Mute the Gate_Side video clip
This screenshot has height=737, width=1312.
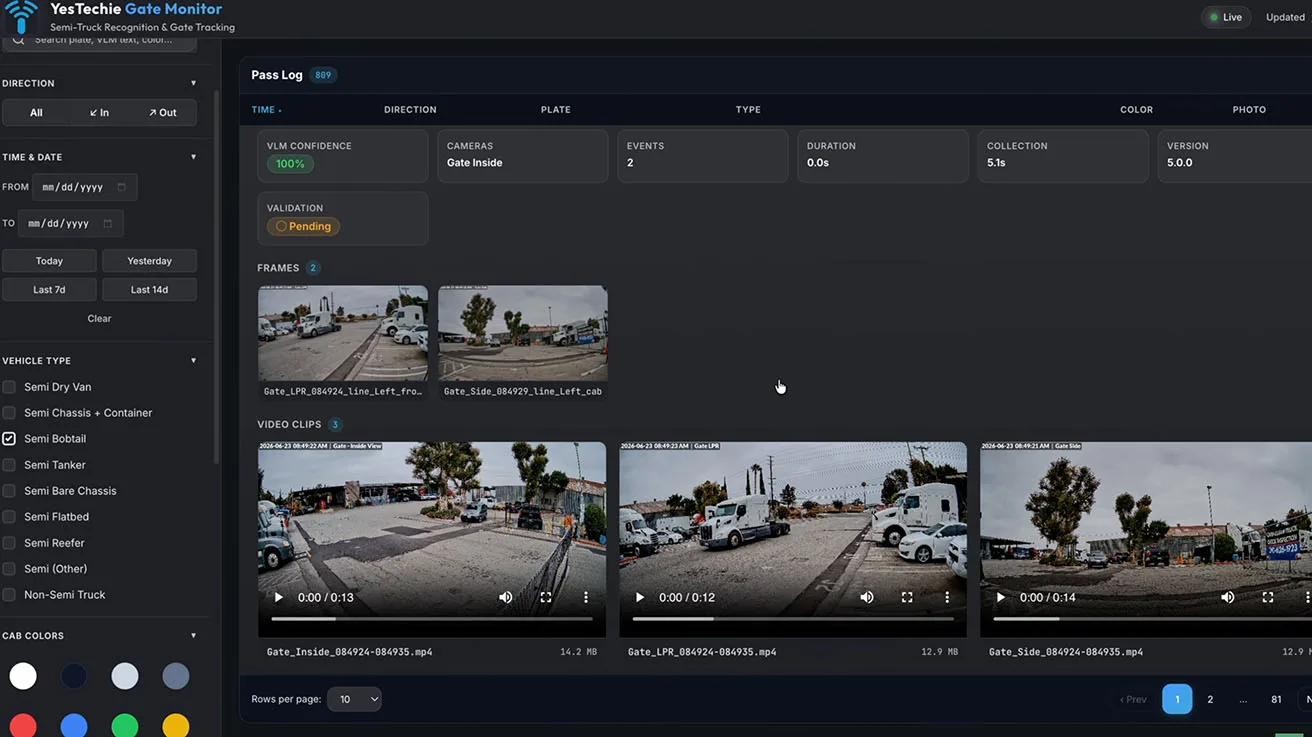[x=1228, y=597]
